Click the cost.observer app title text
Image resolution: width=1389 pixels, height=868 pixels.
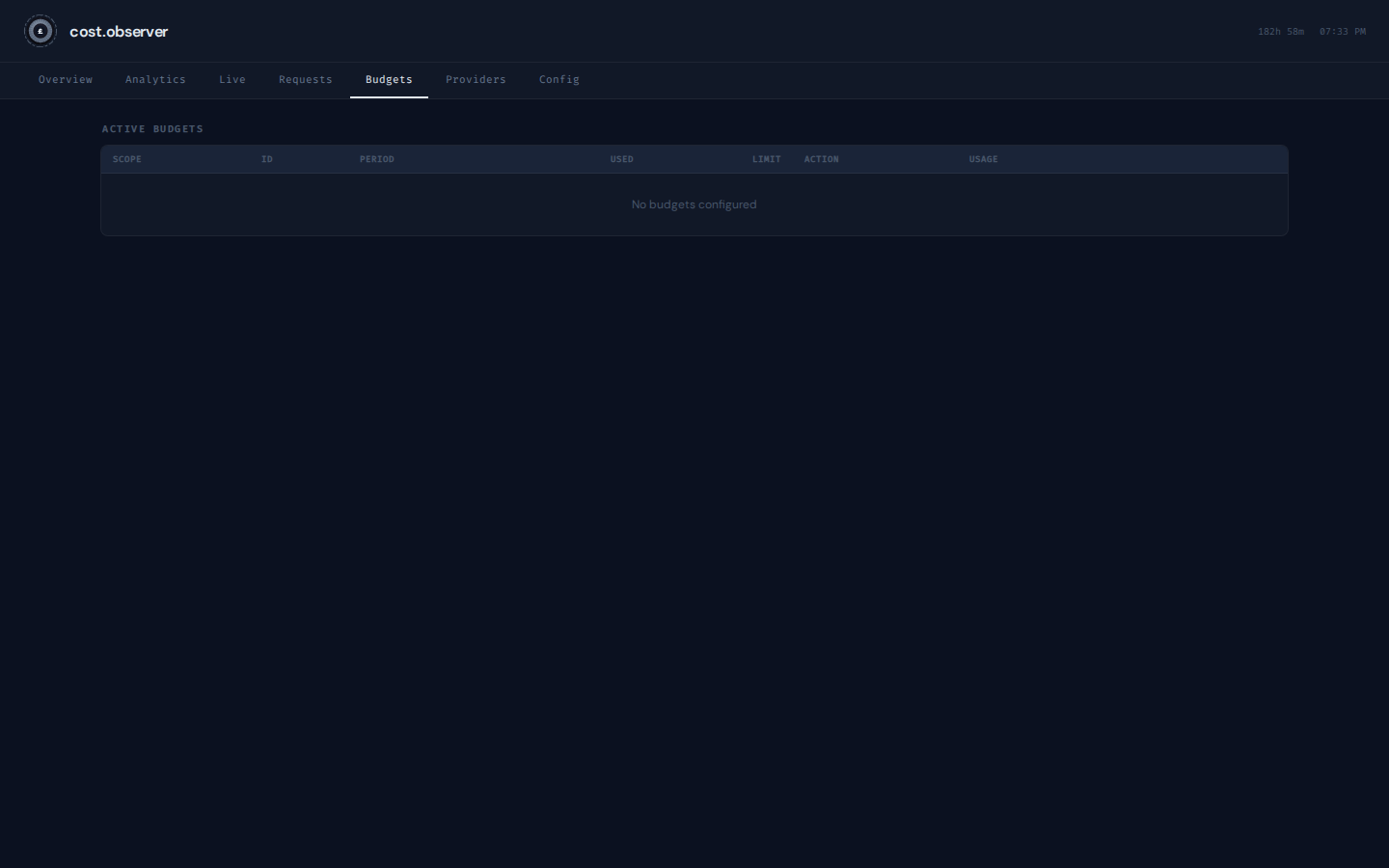pos(119,32)
